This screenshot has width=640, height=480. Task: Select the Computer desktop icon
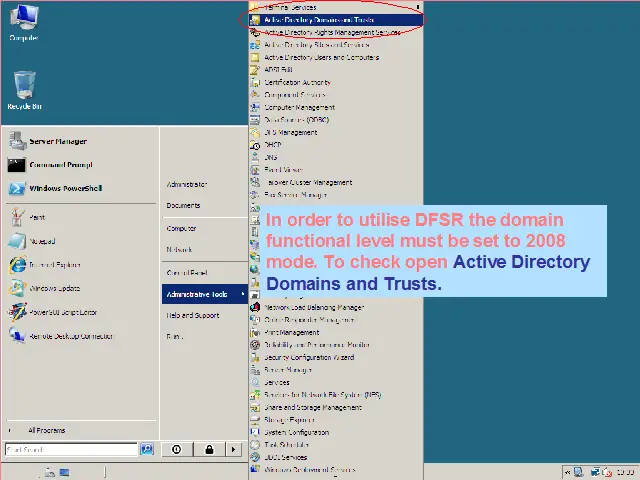coord(24,24)
